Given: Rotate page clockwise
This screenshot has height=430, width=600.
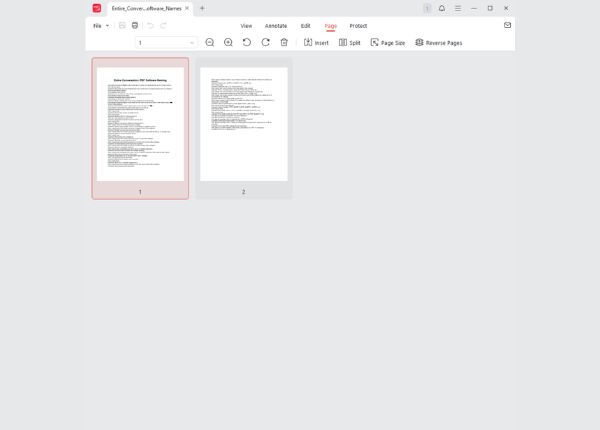Looking at the screenshot, I should pyautogui.click(x=266, y=42).
